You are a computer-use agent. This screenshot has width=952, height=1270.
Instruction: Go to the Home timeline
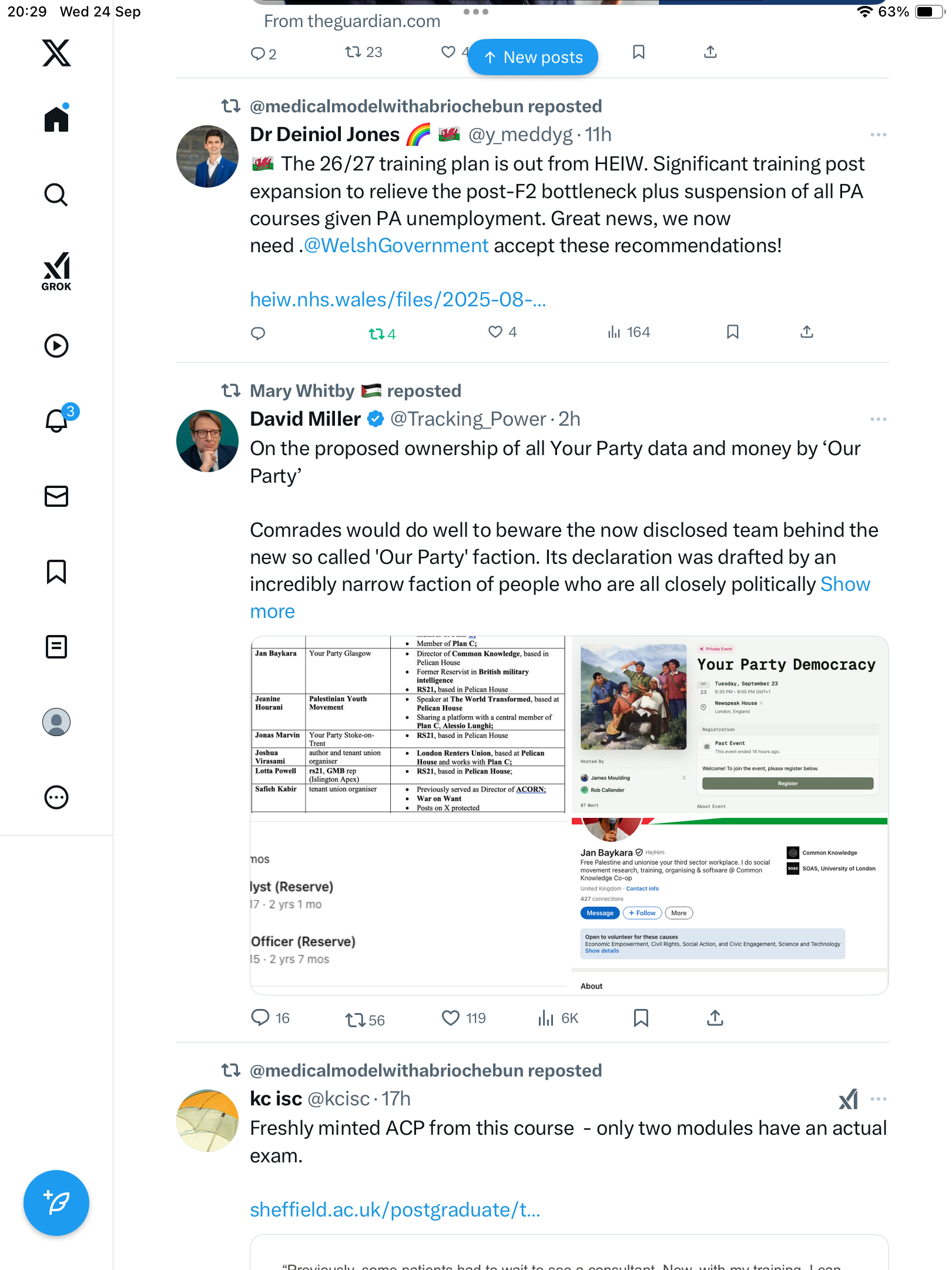click(56, 119)
